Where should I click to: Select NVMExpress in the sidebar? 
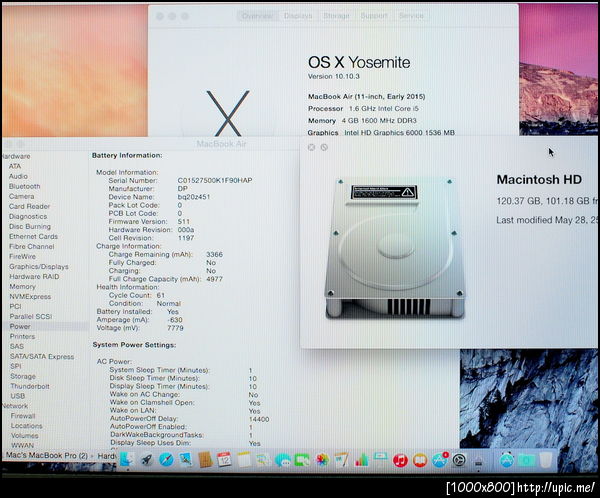coord(30,296)
